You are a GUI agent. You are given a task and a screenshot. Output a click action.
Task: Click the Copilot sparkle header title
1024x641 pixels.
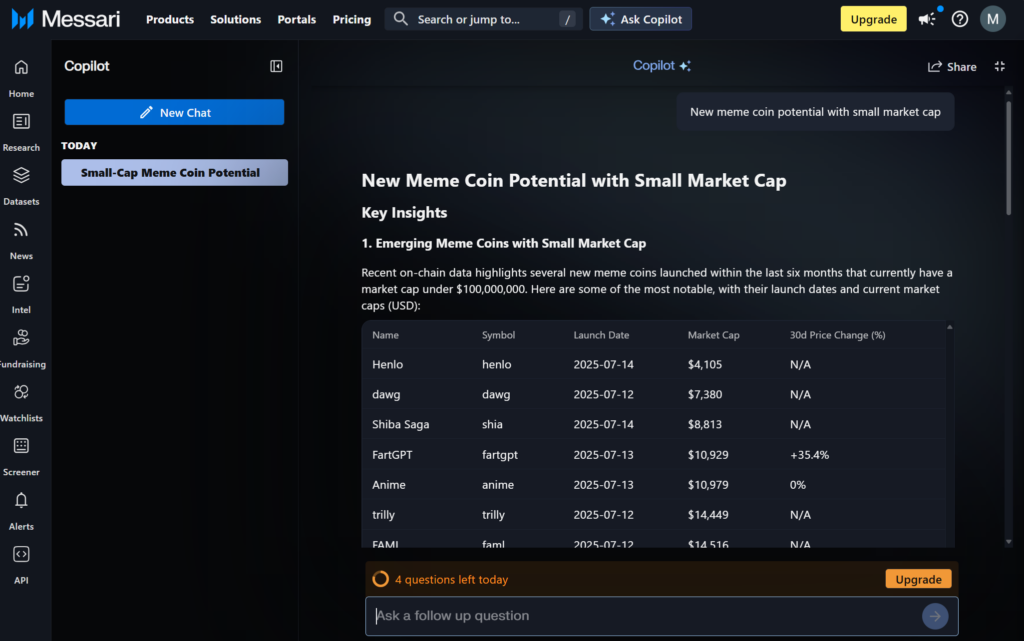tap(662, 65)
